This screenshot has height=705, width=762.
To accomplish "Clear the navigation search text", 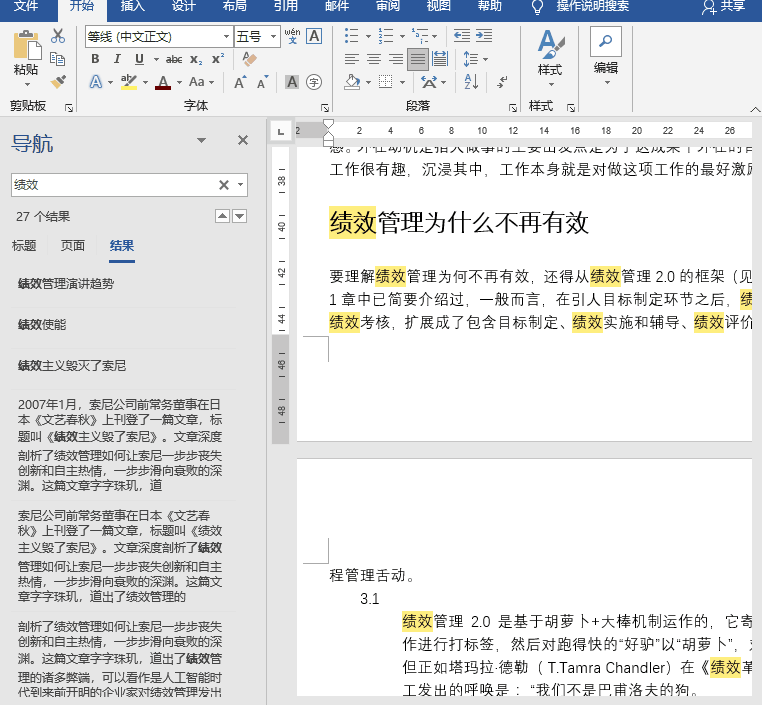I will coord(224,185).
